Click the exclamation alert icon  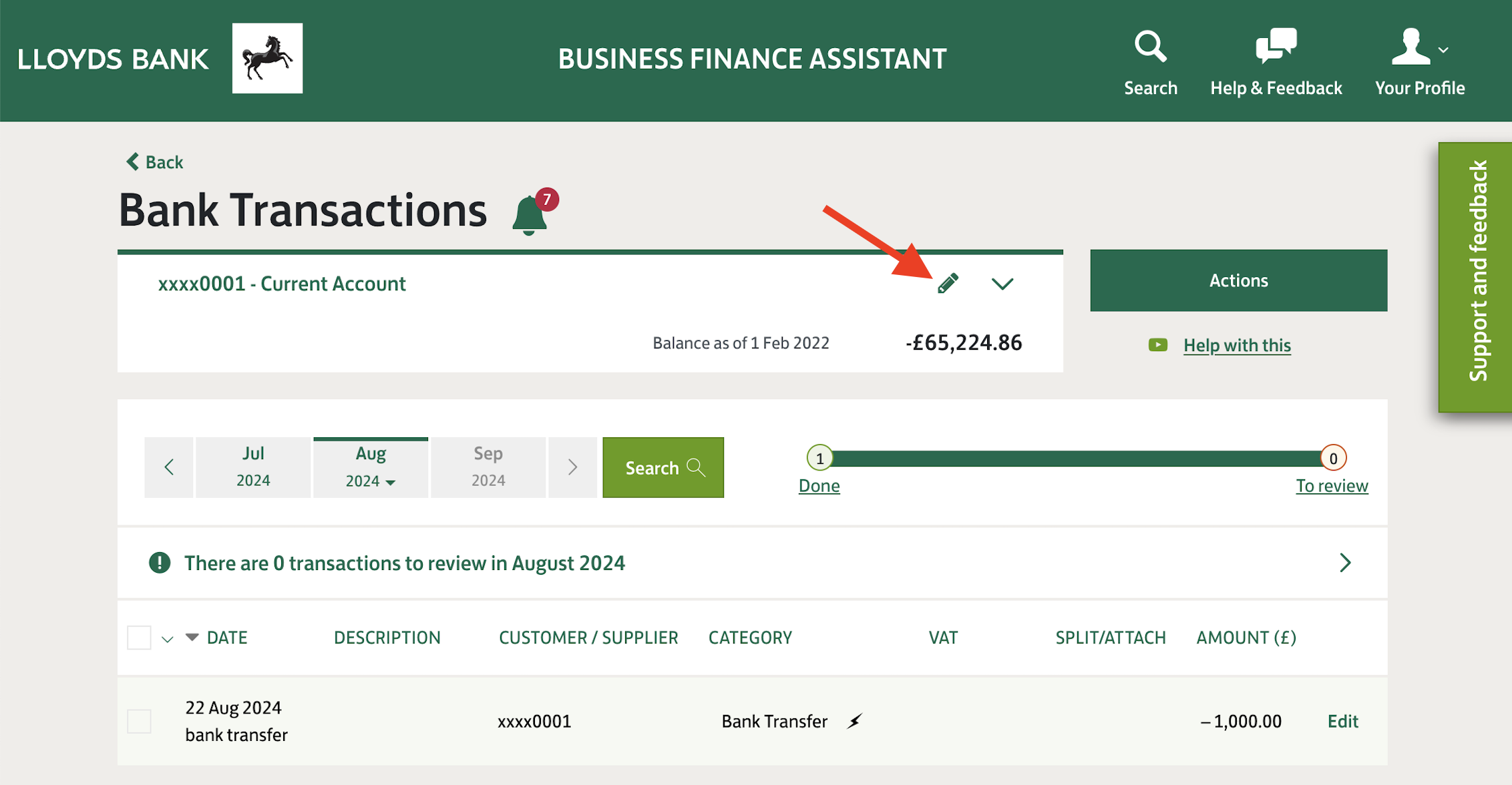160,563
